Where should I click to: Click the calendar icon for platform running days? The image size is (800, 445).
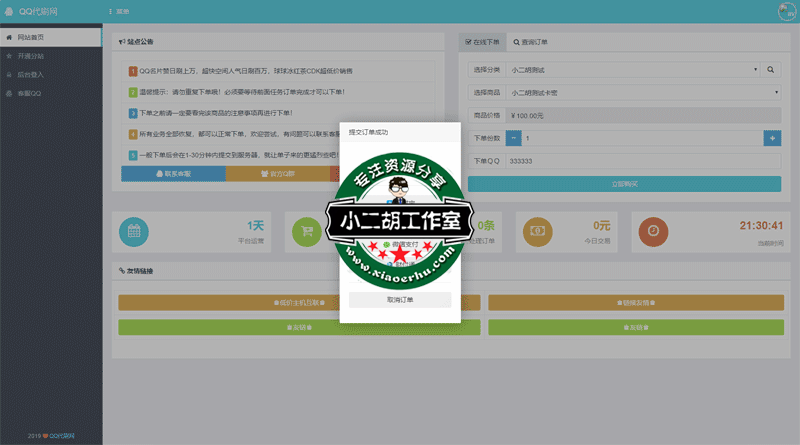pos(133,231)
